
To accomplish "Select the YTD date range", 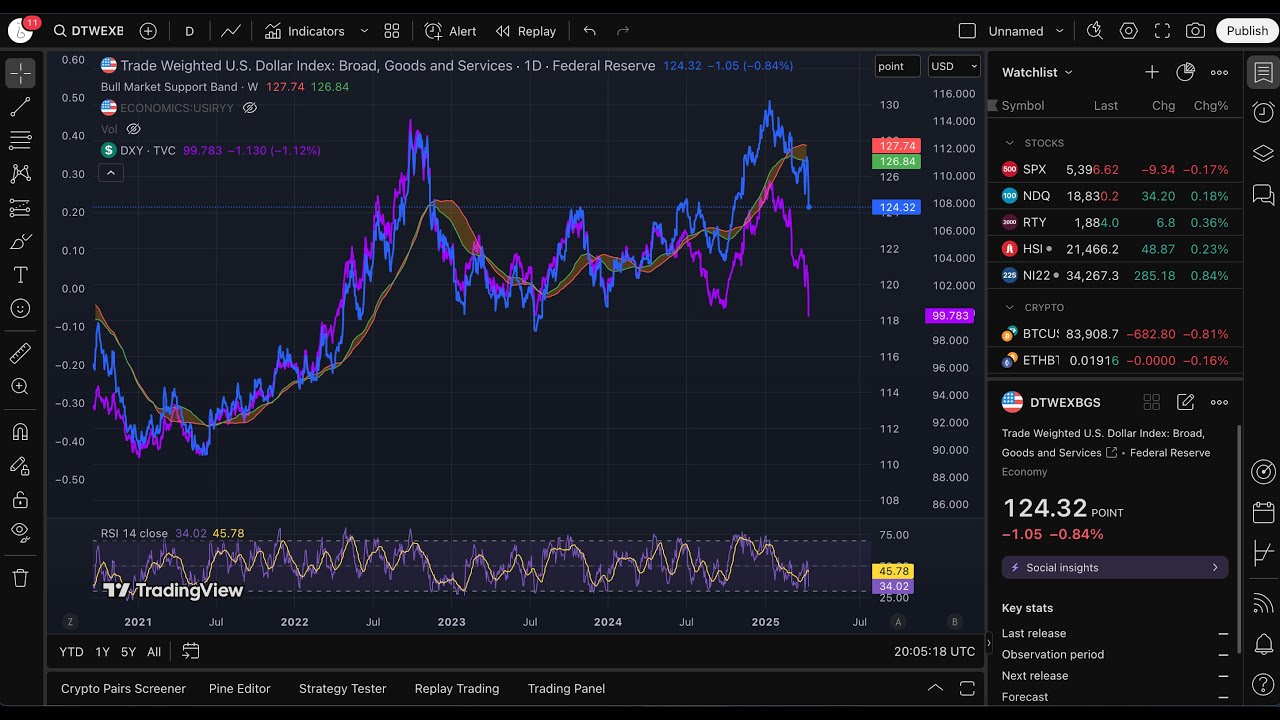I will point(71,651).
